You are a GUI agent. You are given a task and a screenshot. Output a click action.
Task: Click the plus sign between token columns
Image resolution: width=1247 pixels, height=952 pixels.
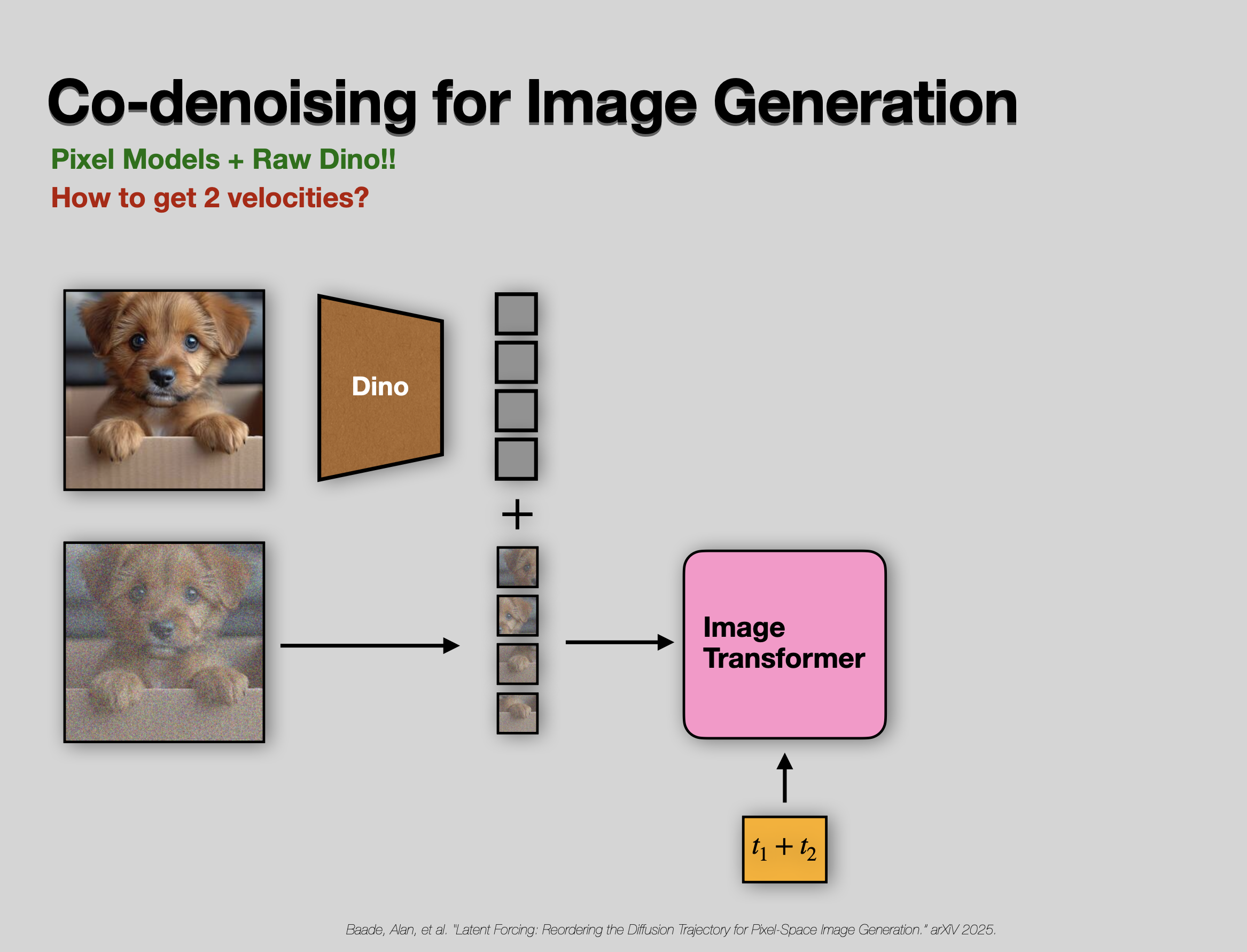(517, 514)
